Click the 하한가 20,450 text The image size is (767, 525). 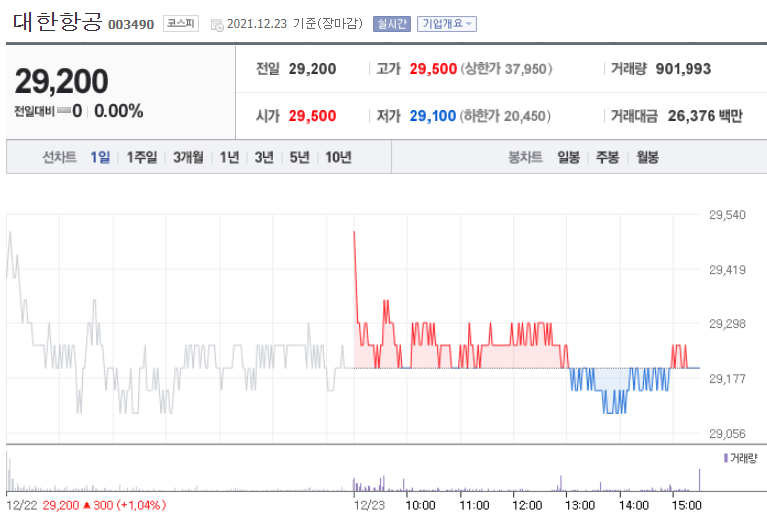tap(505, 116)
